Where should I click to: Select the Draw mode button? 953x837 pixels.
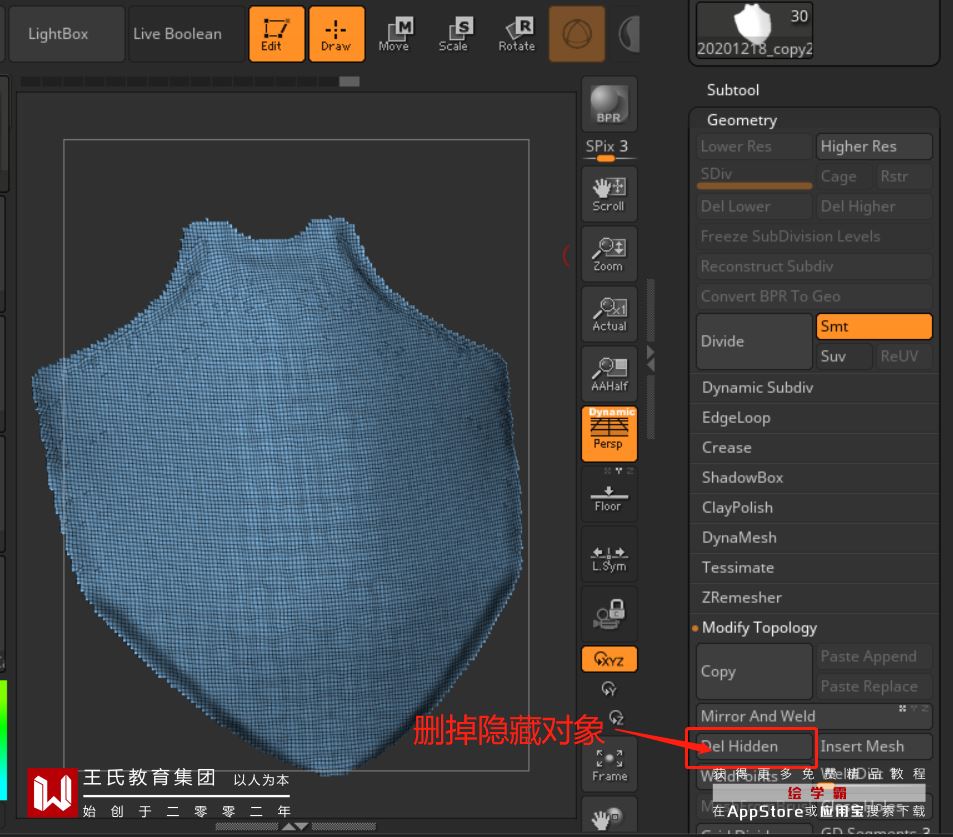pos(337,34)
